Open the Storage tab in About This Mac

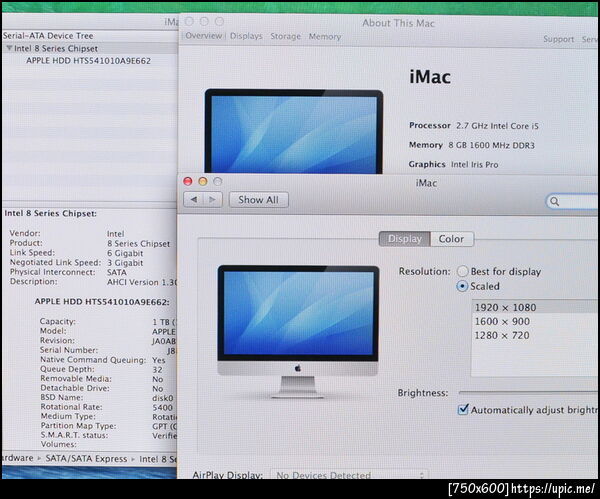(x=285, y=36)
